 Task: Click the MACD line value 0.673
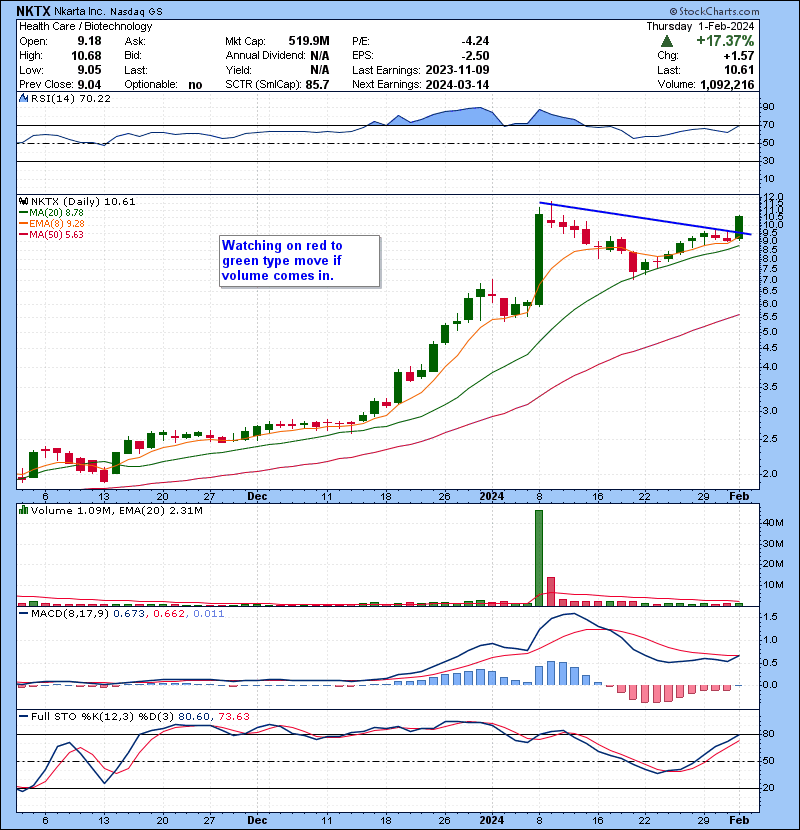click(129, 614)
